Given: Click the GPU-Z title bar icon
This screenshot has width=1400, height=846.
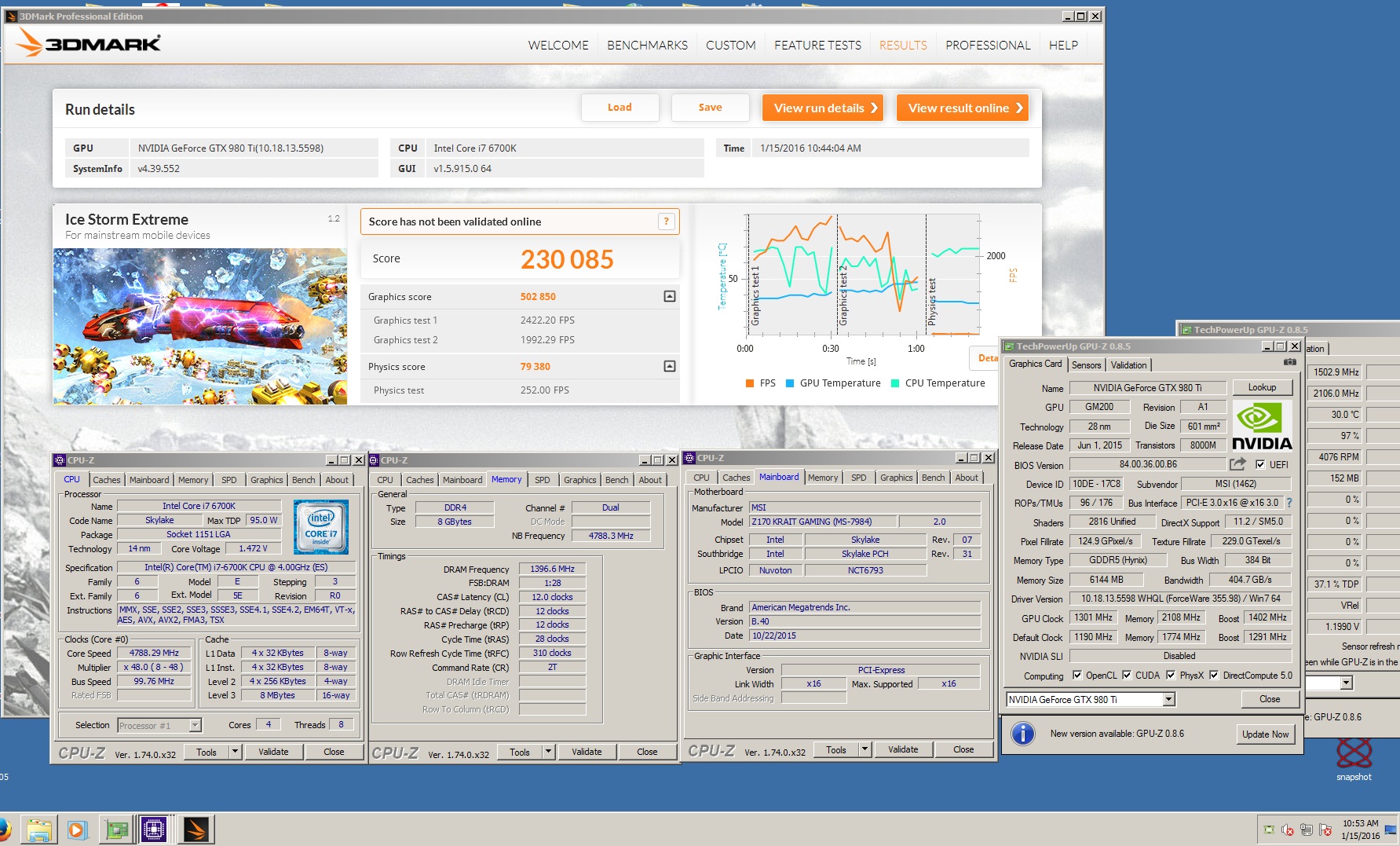Looking at the screenshot, I should [x=1010, y=346].
